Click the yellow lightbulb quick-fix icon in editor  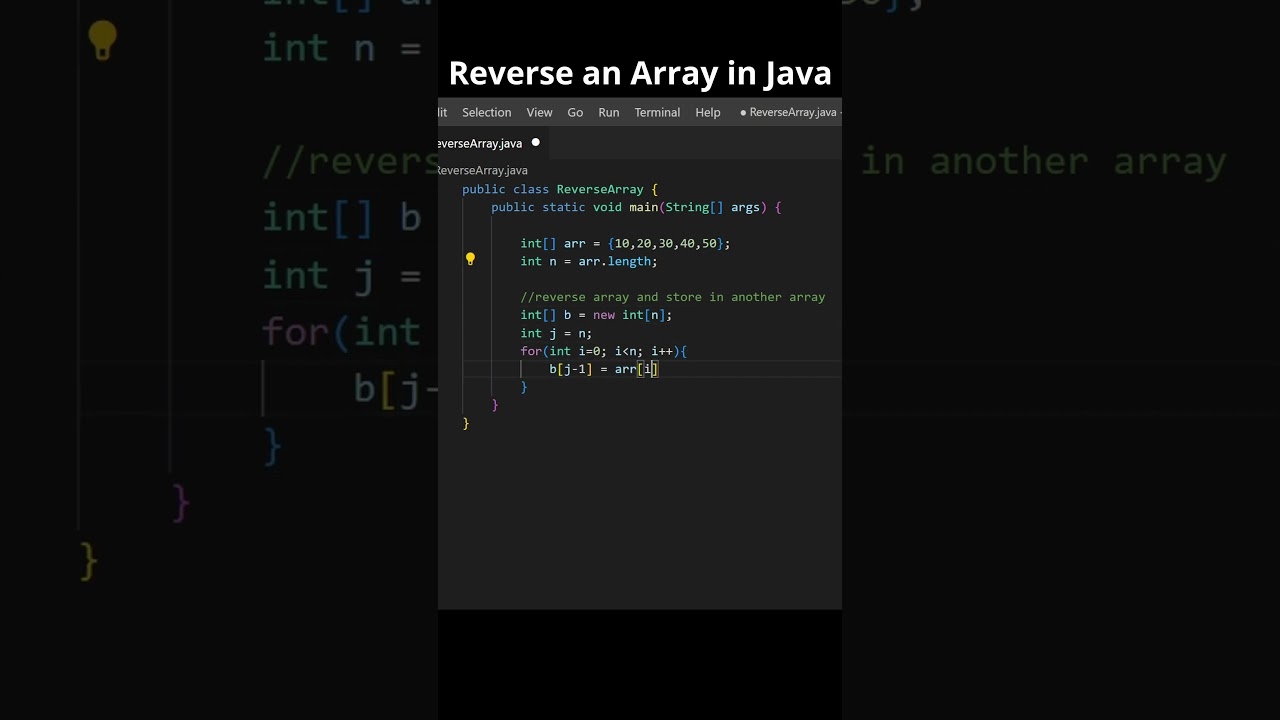click(470, 260)
